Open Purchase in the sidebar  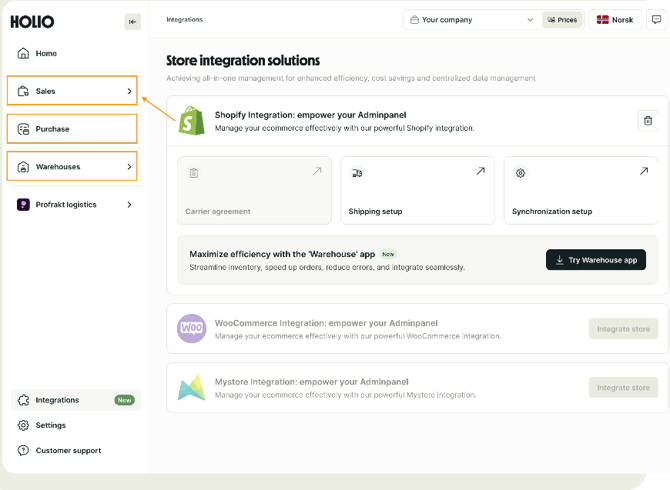[52, 129]
